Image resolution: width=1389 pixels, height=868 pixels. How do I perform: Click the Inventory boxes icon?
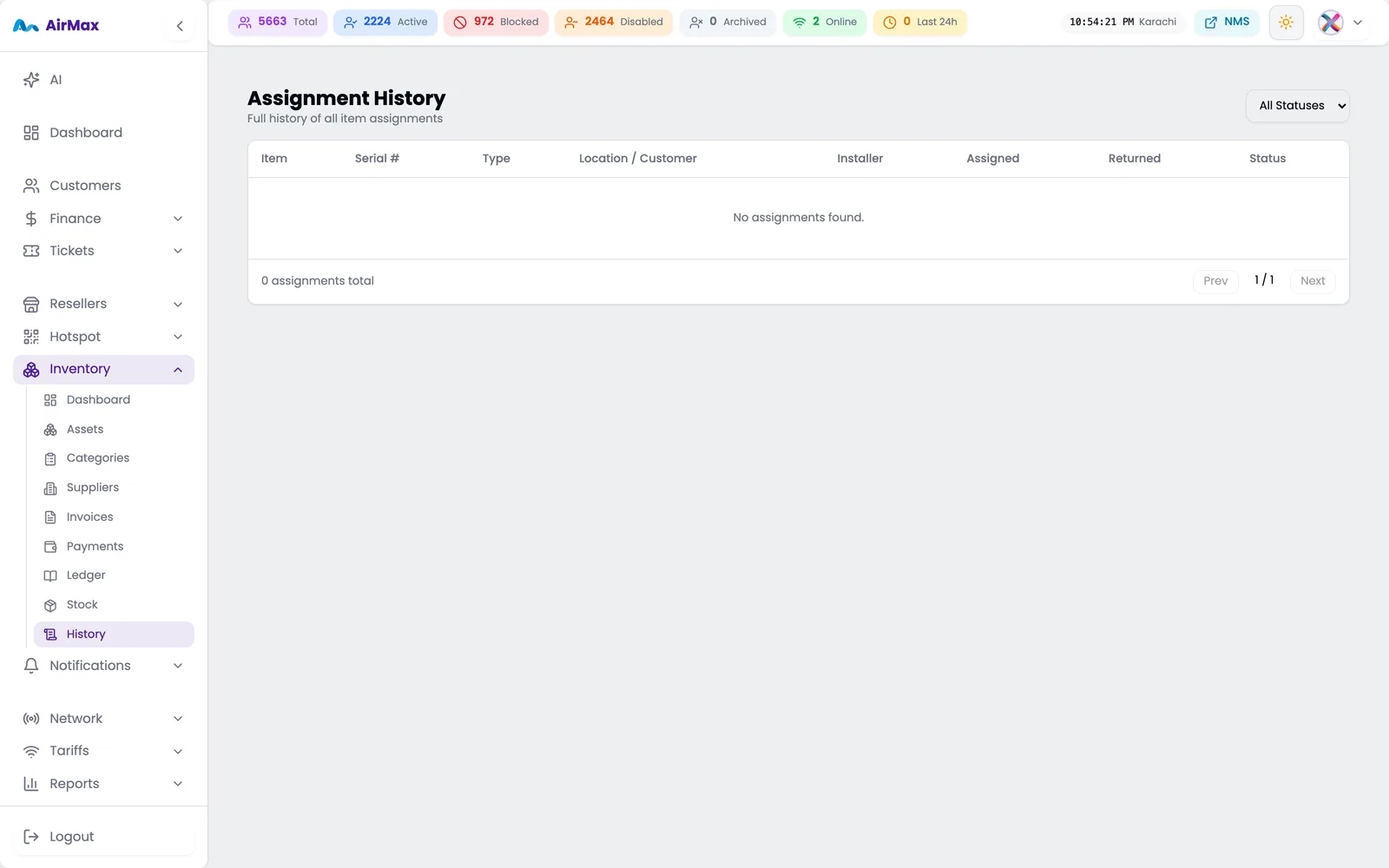tap(31, 370)
